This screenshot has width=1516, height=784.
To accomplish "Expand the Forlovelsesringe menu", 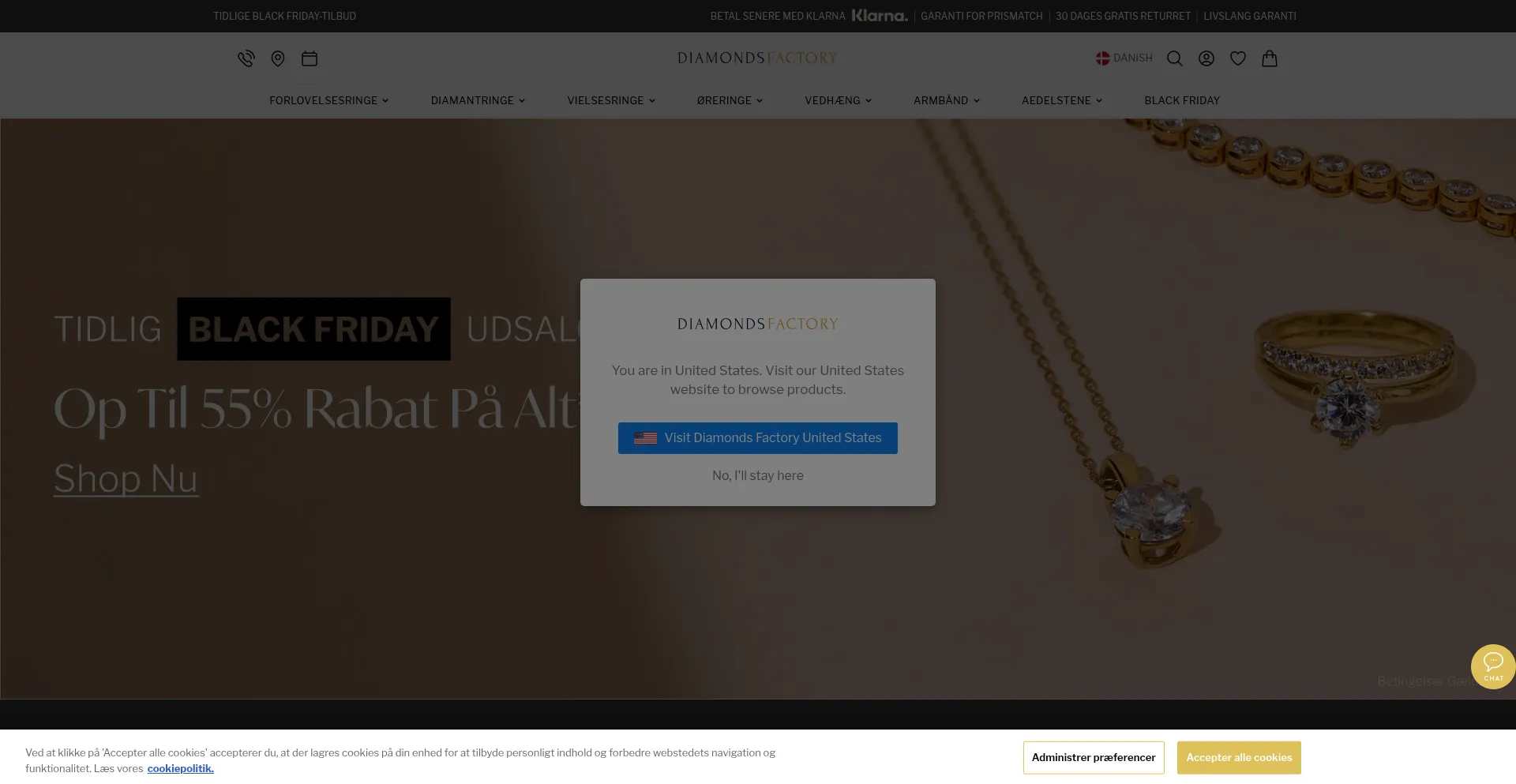I will point(328,100).
